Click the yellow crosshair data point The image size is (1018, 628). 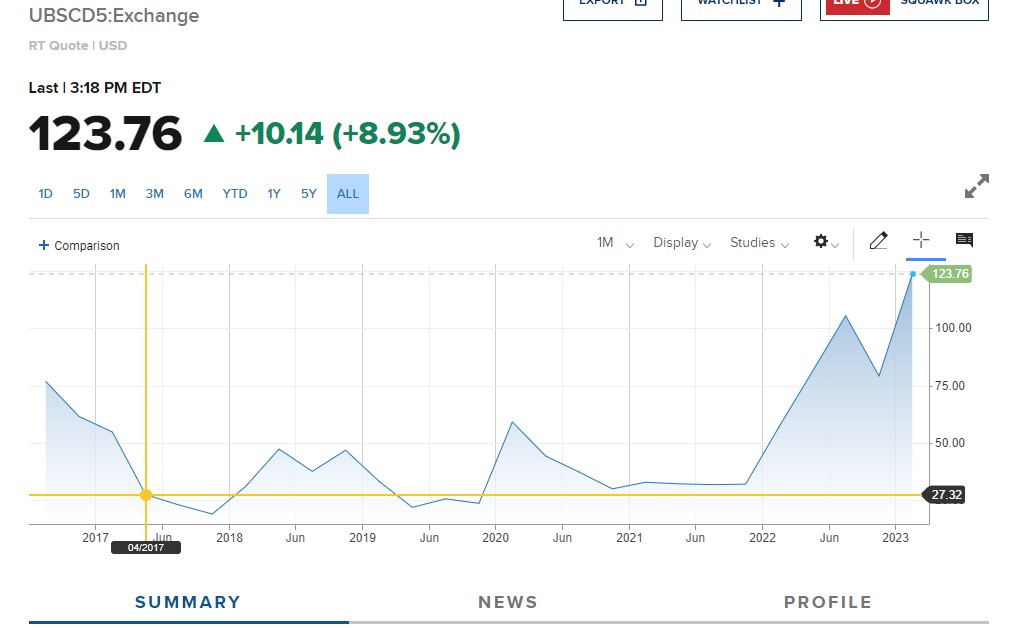point(146,495)
